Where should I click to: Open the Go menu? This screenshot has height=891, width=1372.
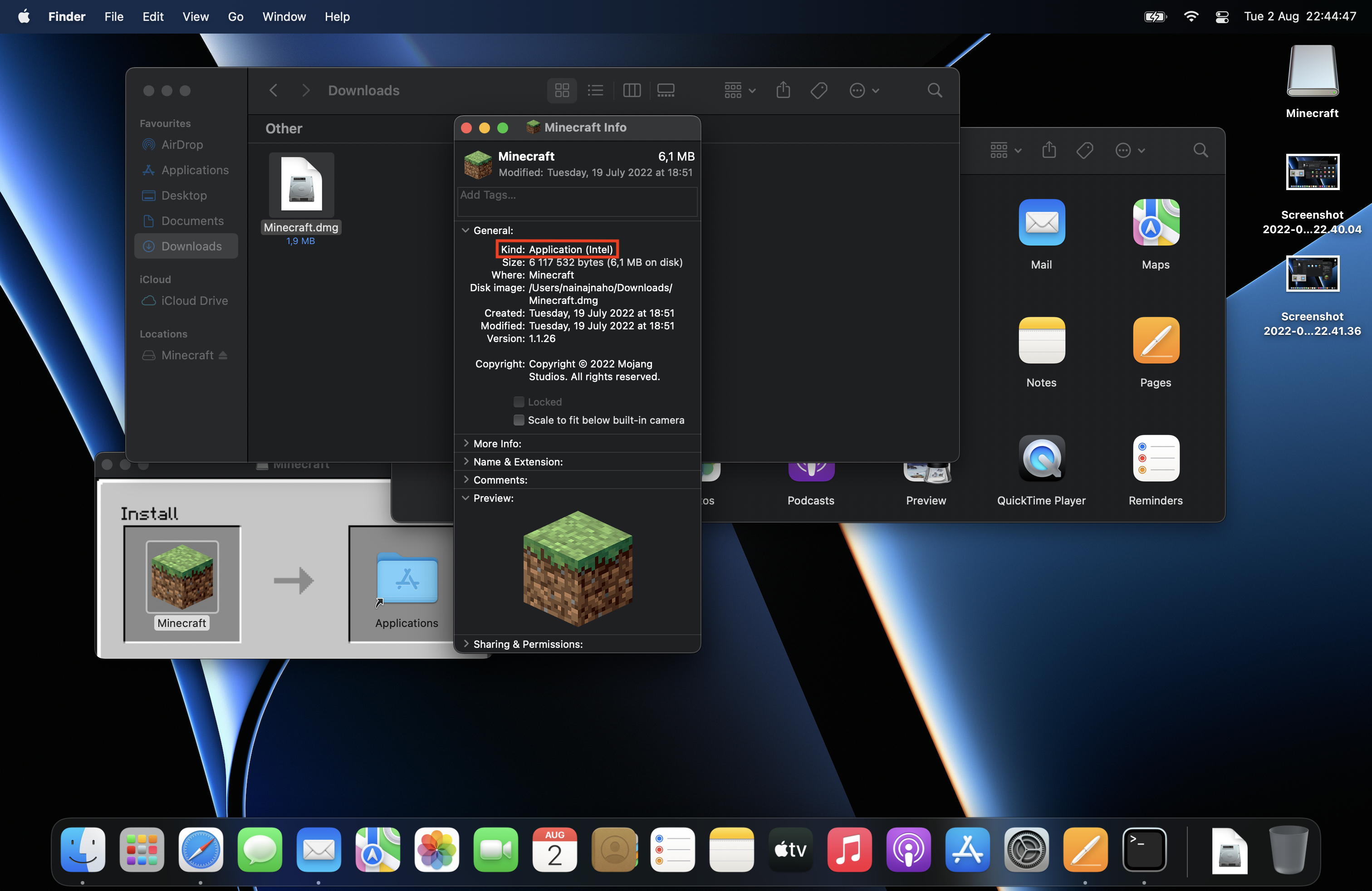pyautogui.click(x=235, y=17)
